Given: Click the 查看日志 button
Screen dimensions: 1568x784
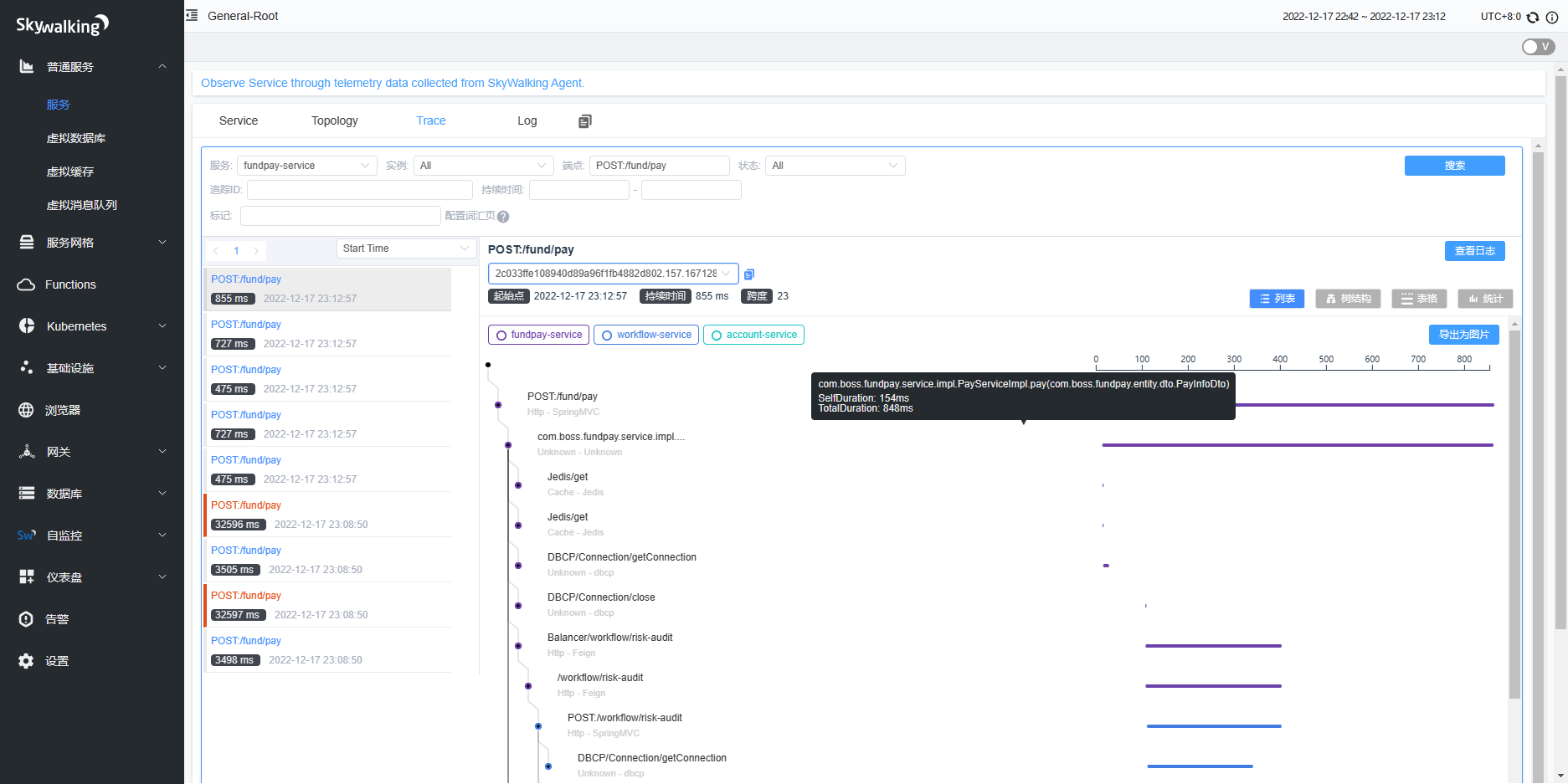Looking at the screenshot, I should coord(1474,251).
